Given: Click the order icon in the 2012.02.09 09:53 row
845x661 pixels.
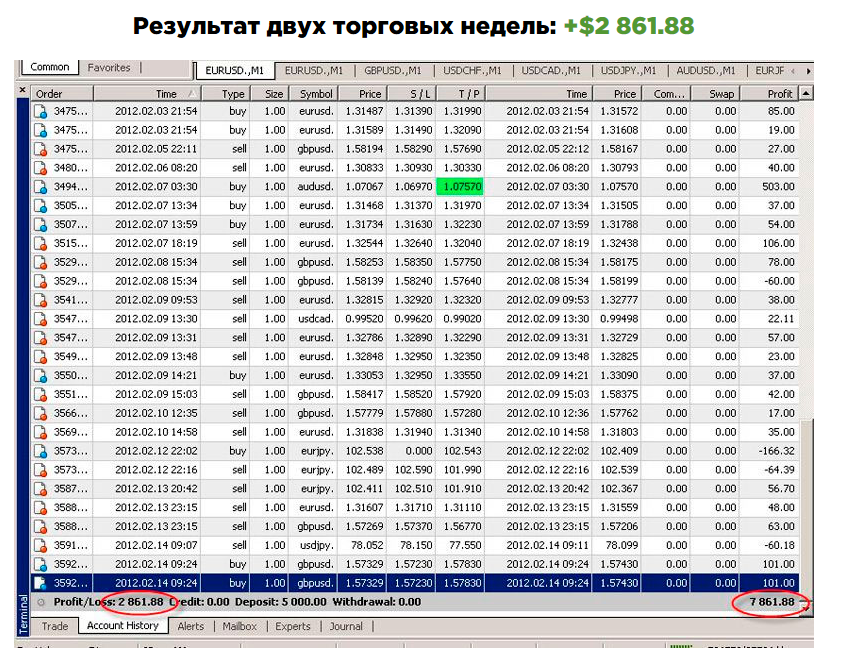Looking at the screenshot, I should click(x=40, y=300).
